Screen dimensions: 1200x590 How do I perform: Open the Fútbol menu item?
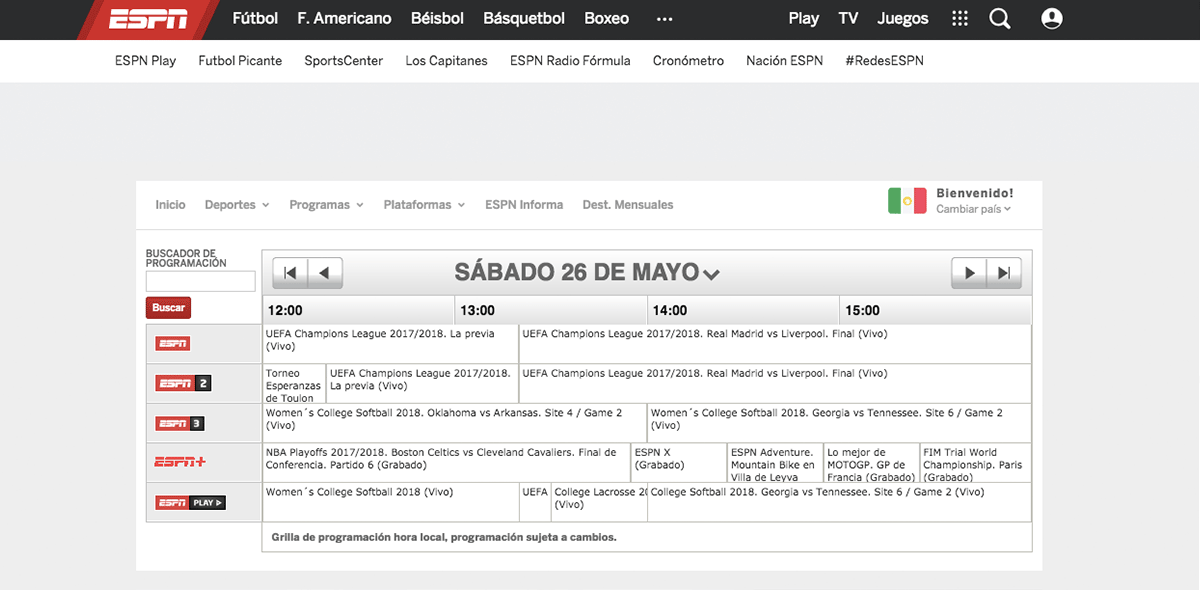[255, 19]
